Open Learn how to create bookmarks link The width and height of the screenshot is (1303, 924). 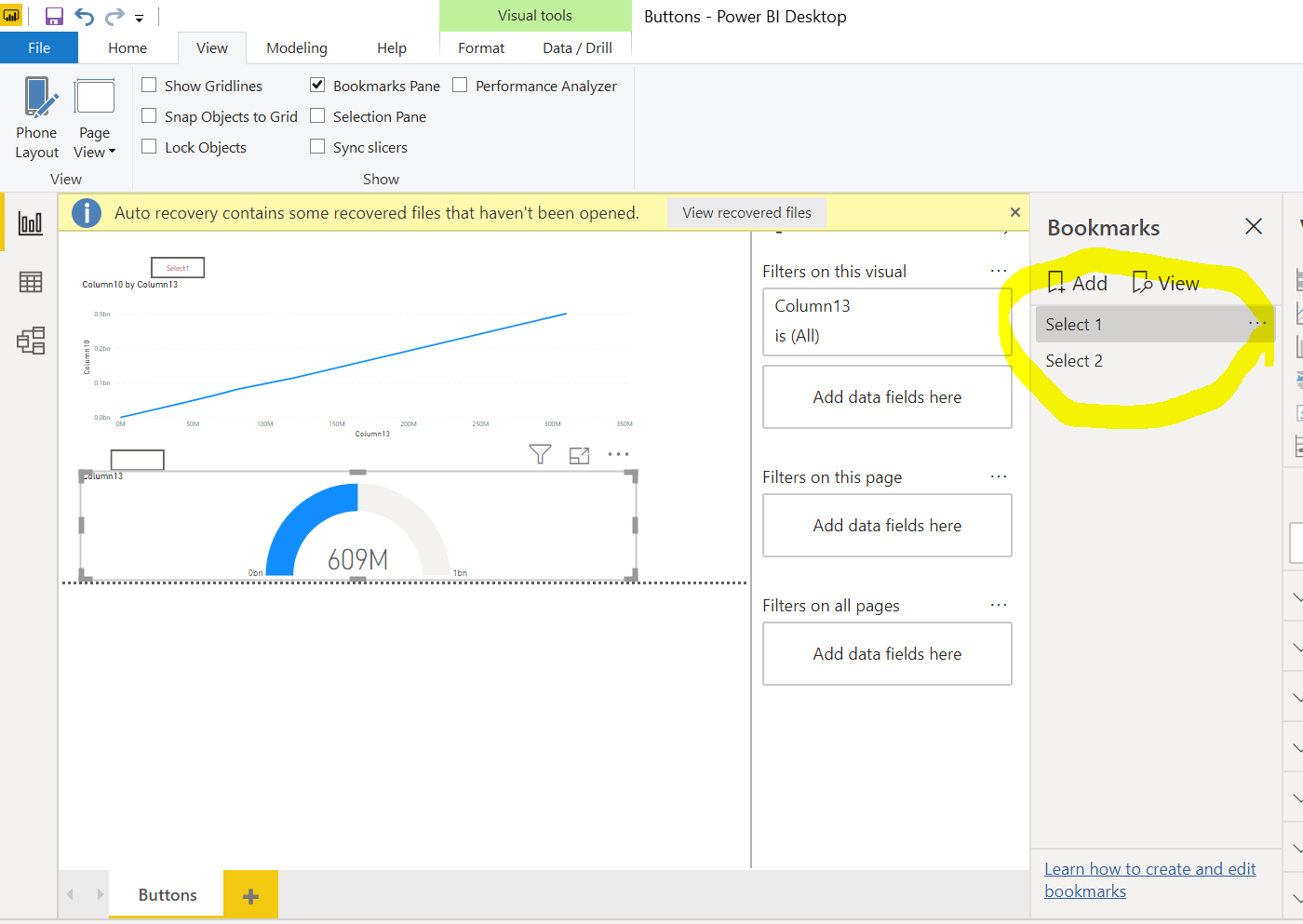pyautogui.click(x=1150, y=879)
